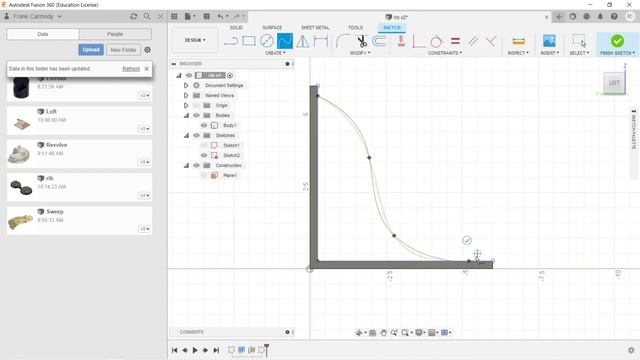Select the Sketch Dimension tool
Viewport: 640px width, 360px height.
321,41
